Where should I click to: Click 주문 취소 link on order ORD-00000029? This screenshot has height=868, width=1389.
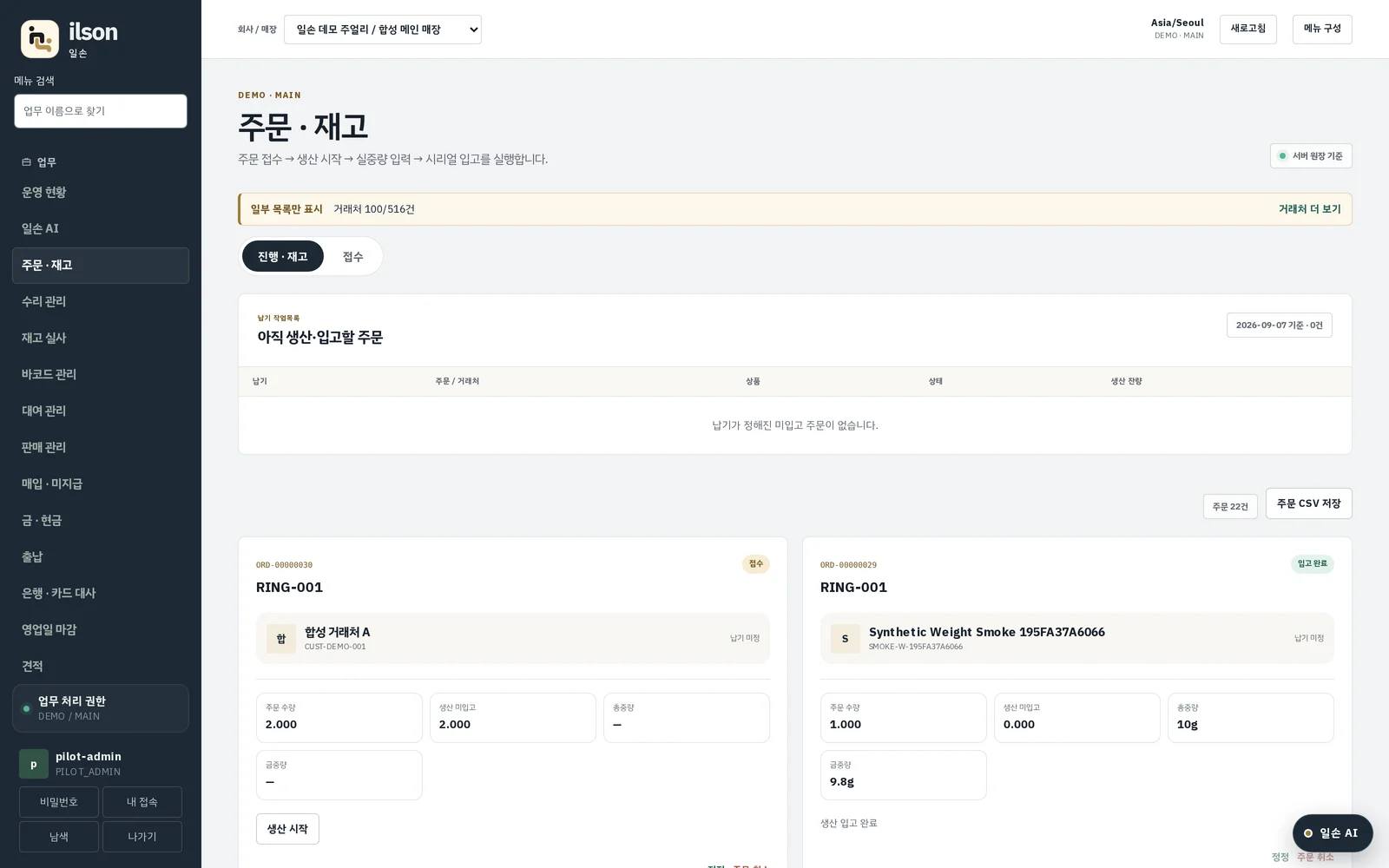(1315, 858)
